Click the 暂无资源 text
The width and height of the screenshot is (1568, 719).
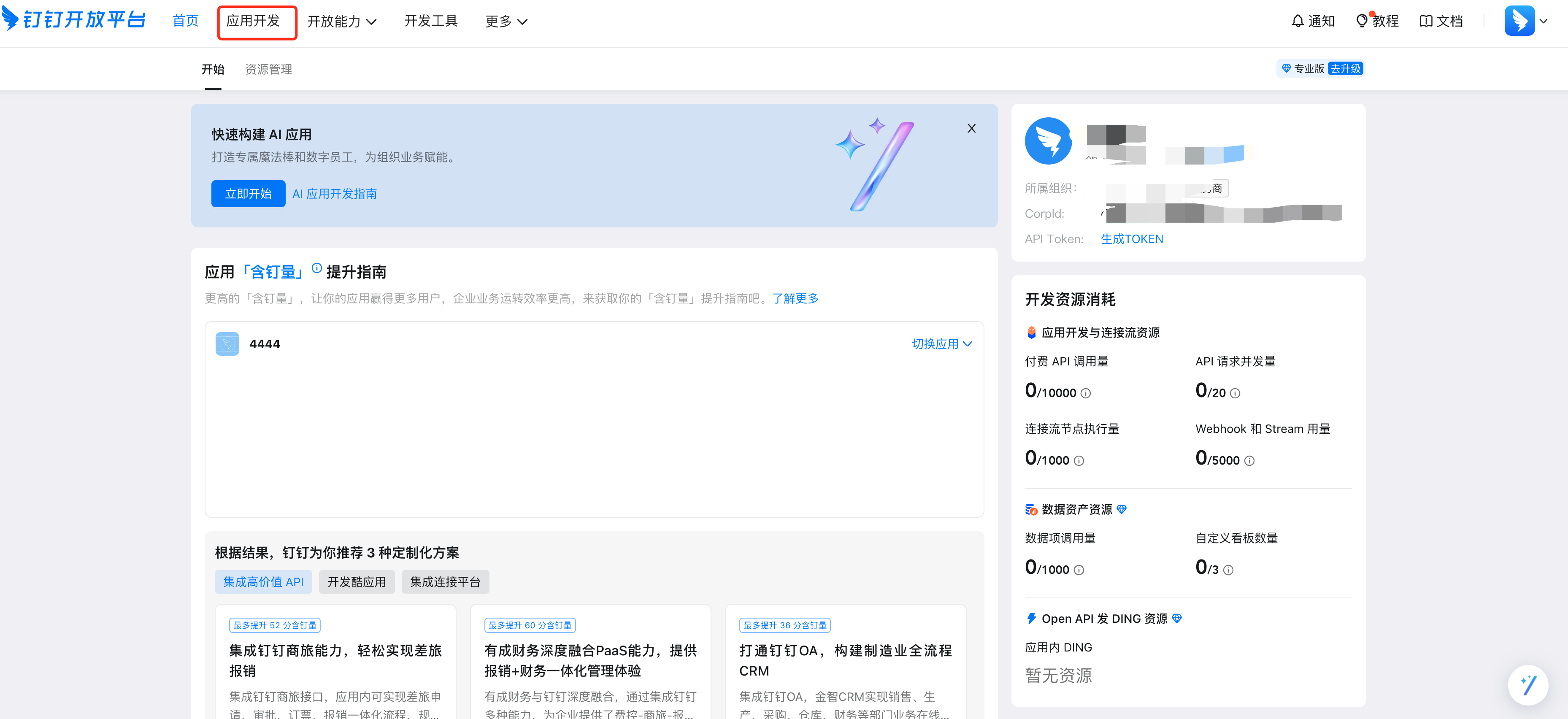coord(1058,675)
